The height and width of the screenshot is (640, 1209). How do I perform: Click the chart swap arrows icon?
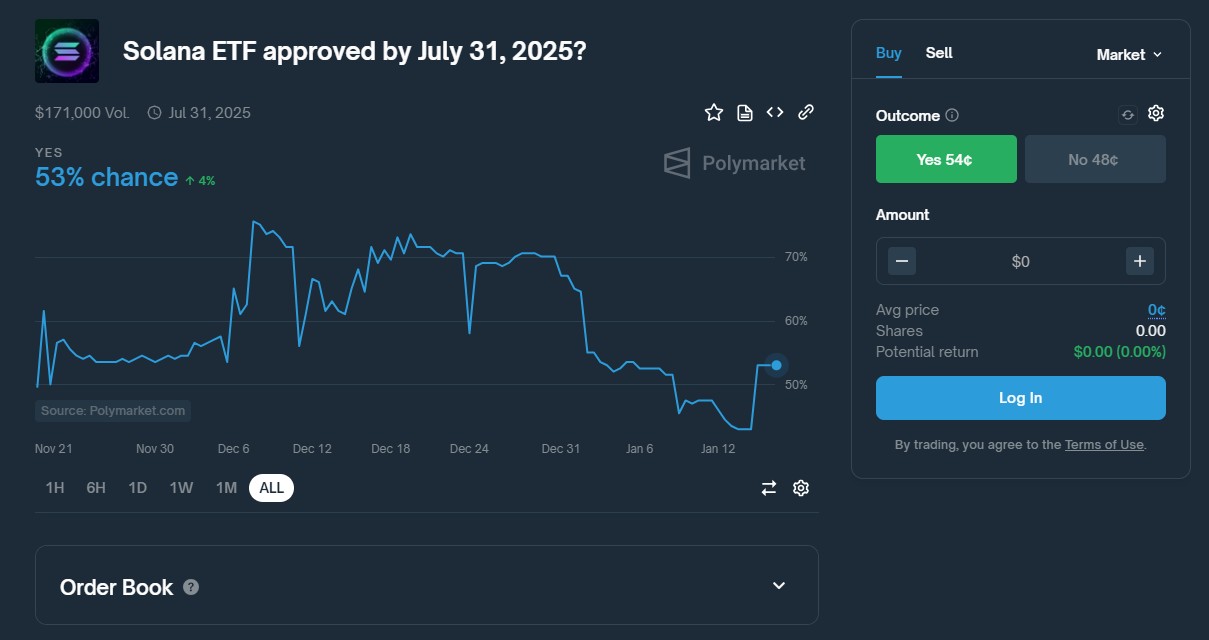click(769, 488)
